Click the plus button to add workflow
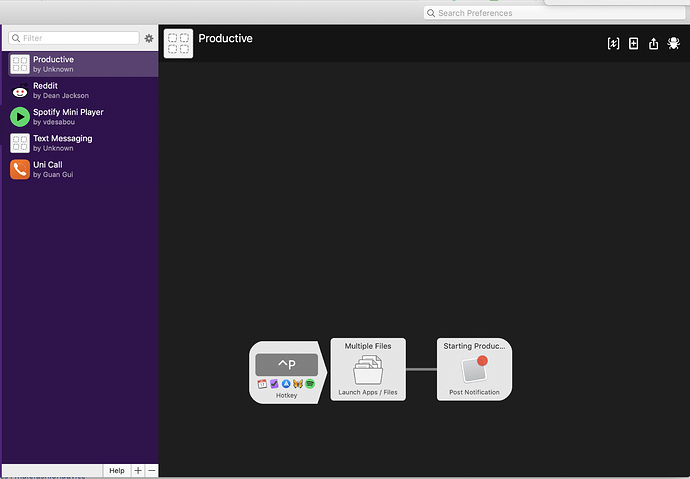690x479 pixels. tap(138, 471)
